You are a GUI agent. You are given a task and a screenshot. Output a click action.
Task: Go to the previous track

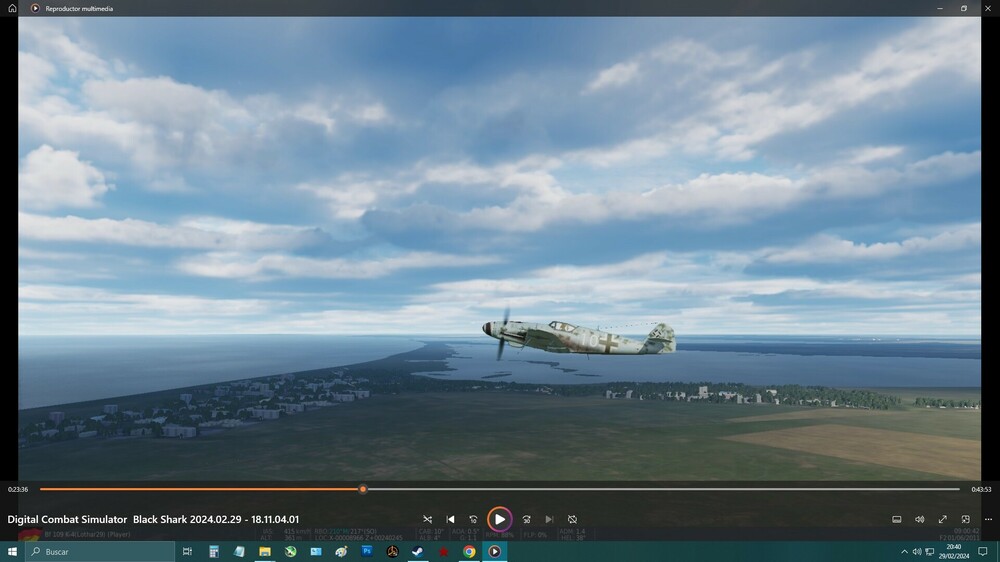(450, 519)
